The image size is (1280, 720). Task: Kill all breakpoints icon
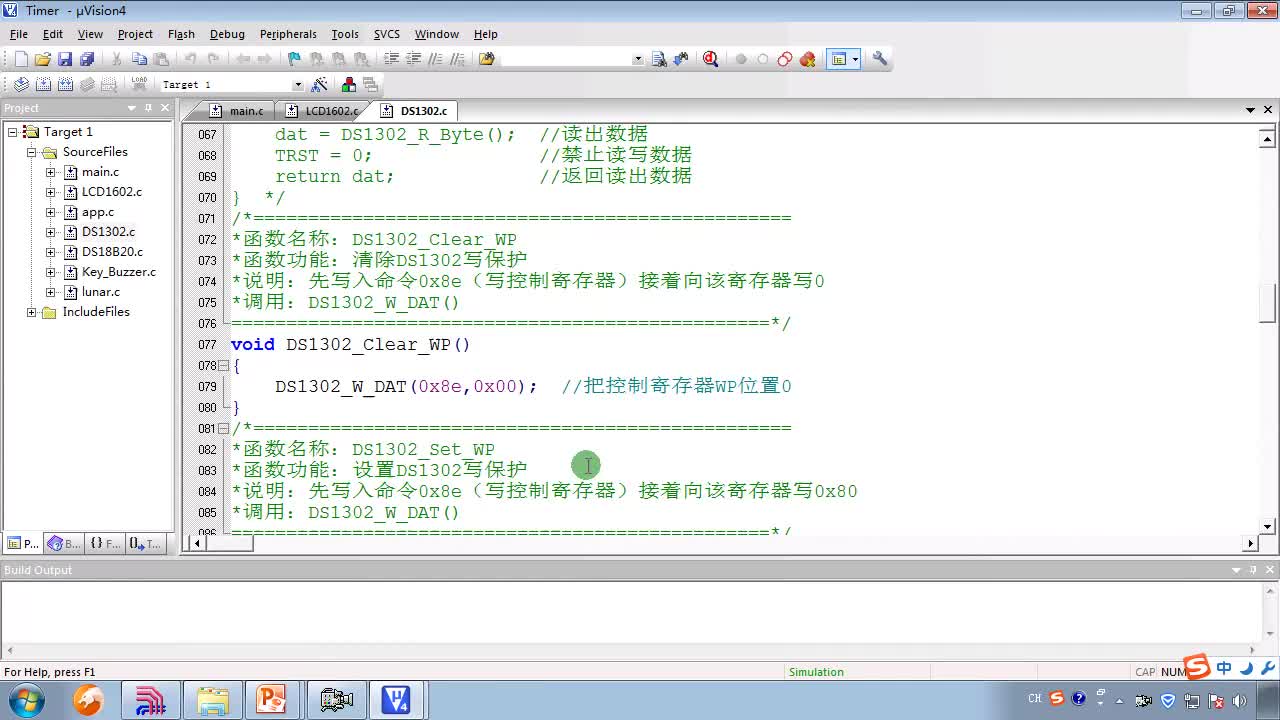[x=808, y=59]
